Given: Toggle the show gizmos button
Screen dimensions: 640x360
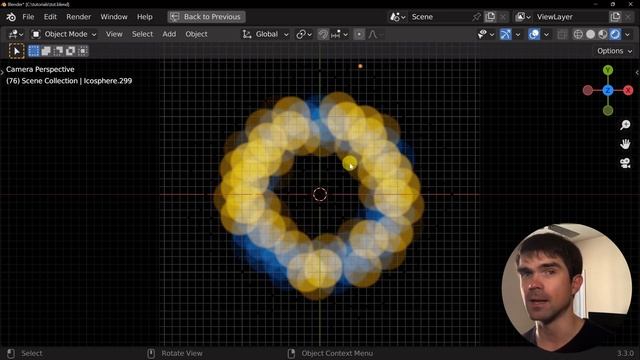Looking at the screenshot, I should tap(506, 34).
